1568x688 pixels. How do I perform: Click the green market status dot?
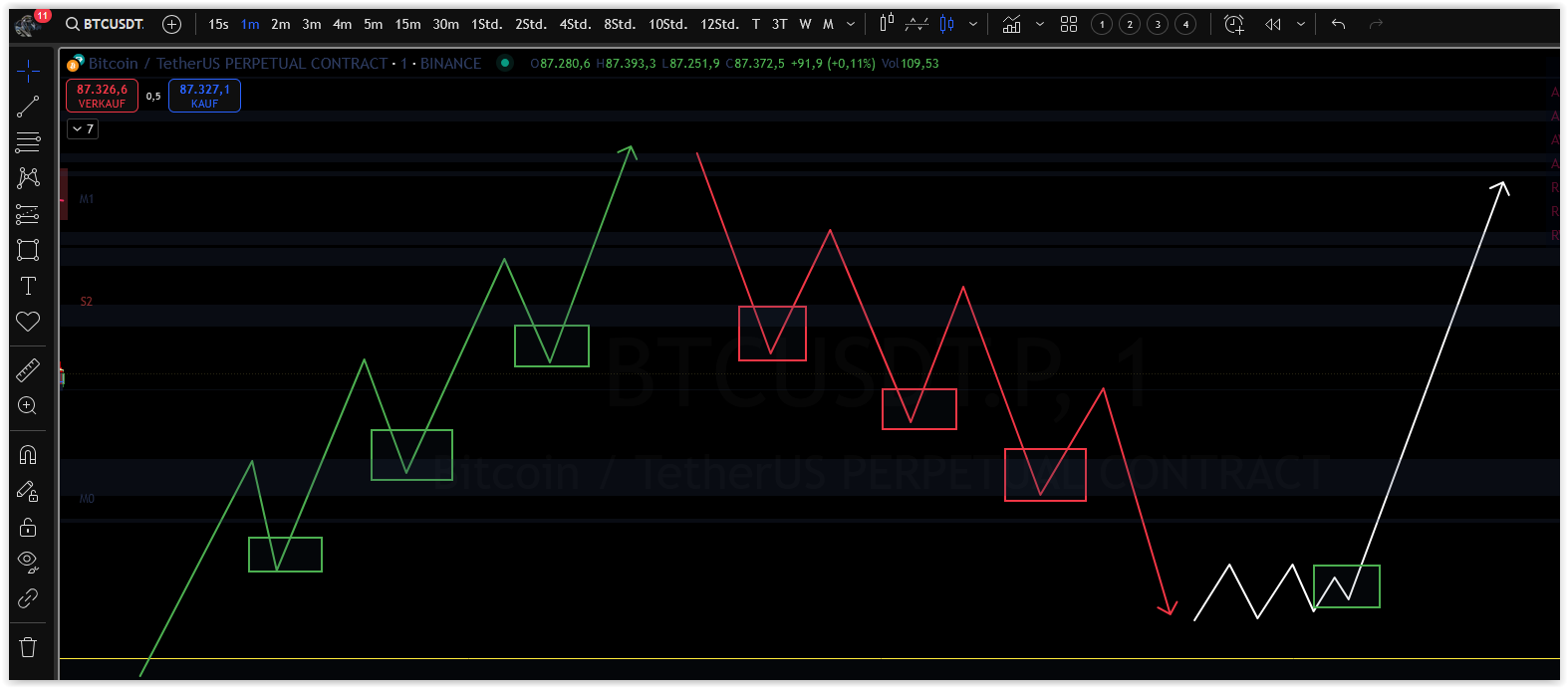(x=505, y=63)
